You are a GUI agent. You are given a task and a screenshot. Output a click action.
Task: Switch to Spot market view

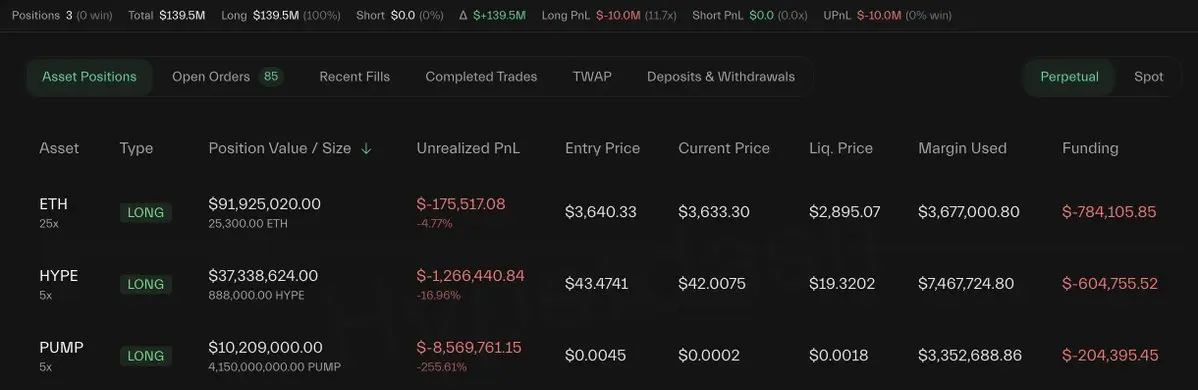point(1148,76)
